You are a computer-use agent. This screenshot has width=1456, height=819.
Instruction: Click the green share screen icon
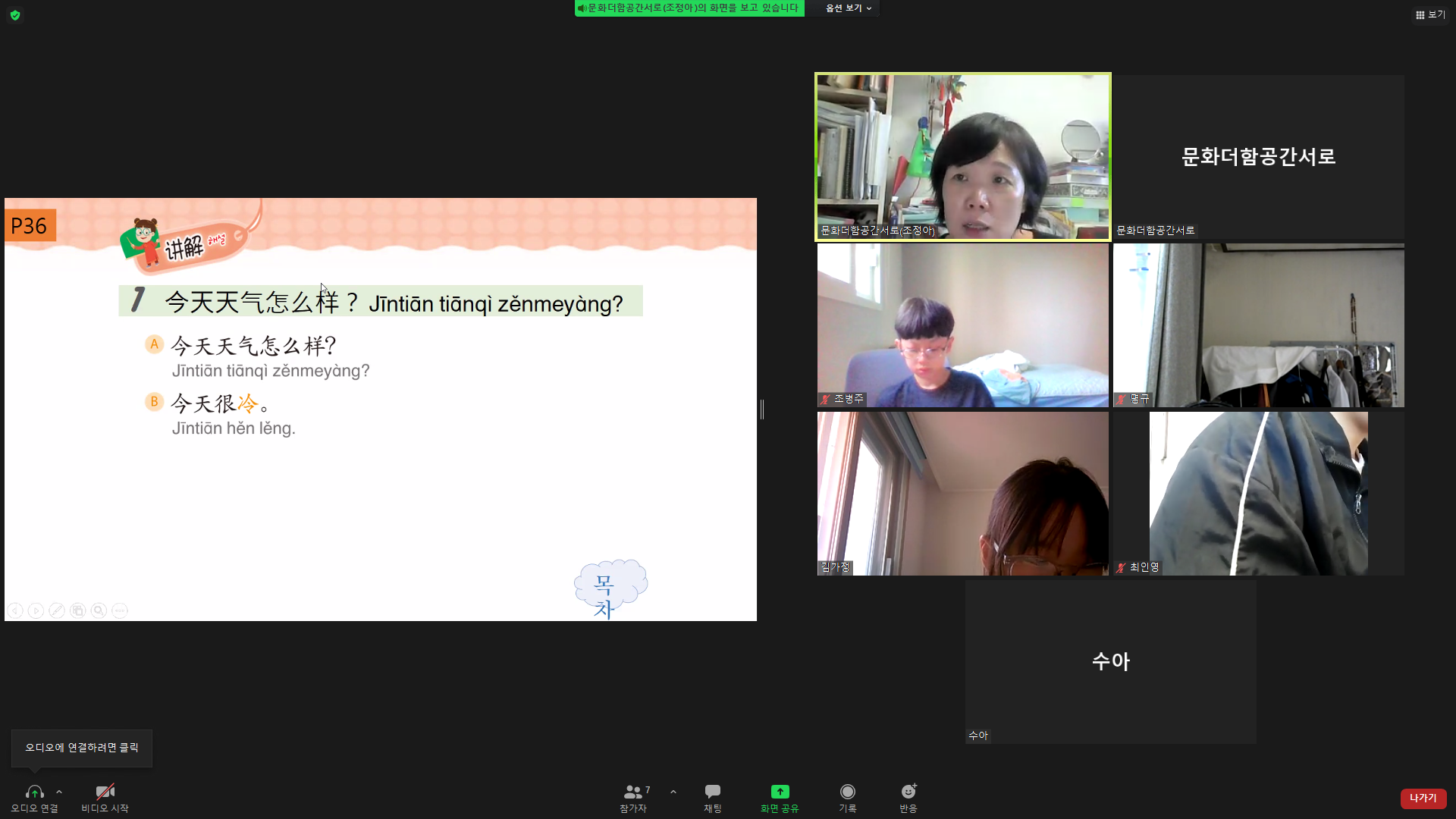click(780, 792)
